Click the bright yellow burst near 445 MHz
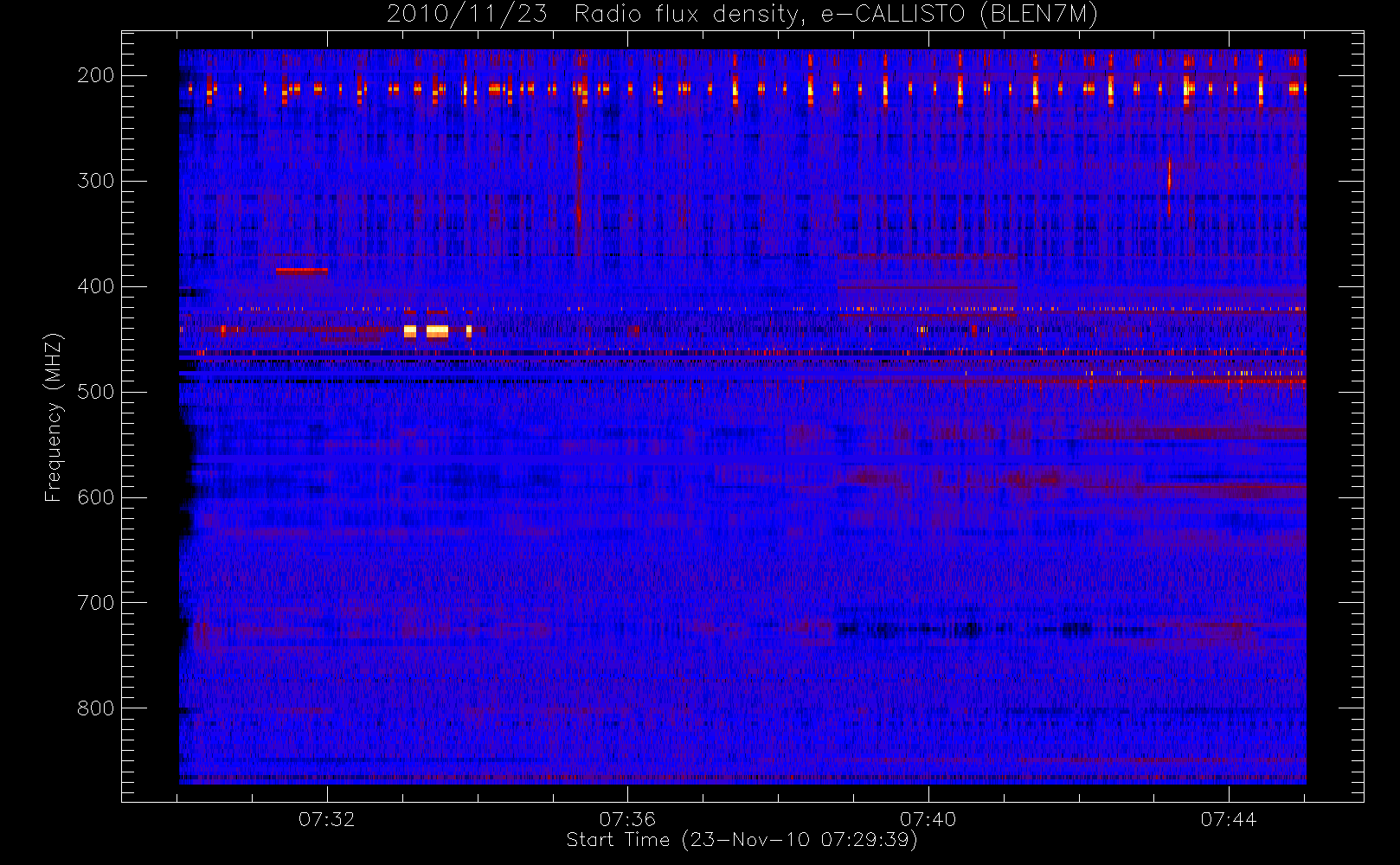This screenshot has width=1400, height=865. [437, 331]
